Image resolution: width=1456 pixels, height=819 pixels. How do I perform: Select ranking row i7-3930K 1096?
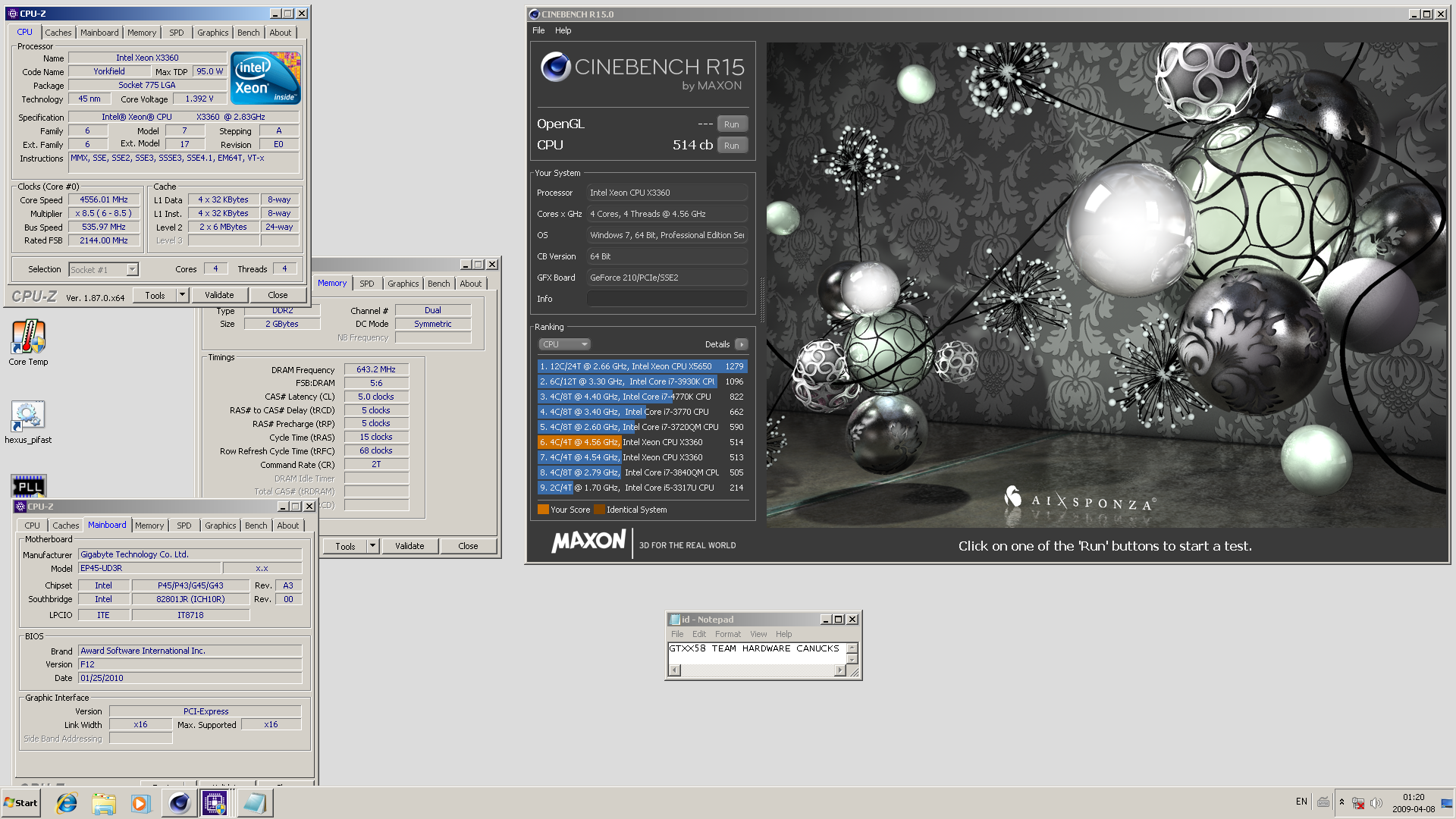click(x=642, y=381)
